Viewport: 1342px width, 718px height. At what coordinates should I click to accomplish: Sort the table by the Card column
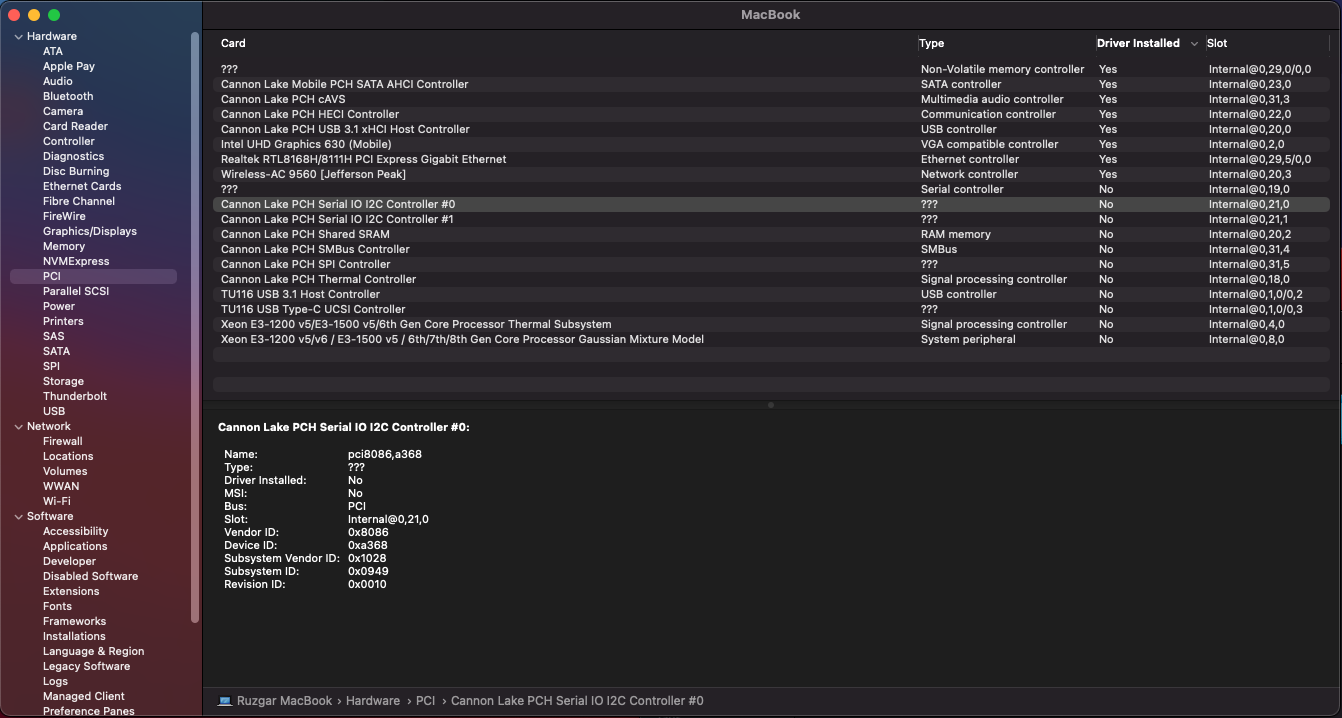[x=232, y=43]
